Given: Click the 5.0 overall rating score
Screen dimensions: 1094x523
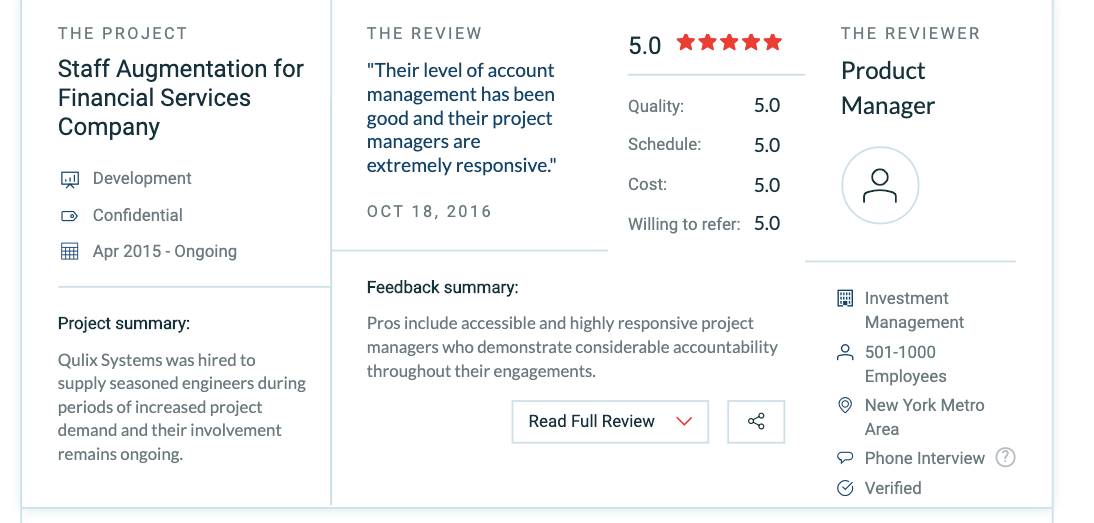Looking at the screenshot, I should [645, 45].
